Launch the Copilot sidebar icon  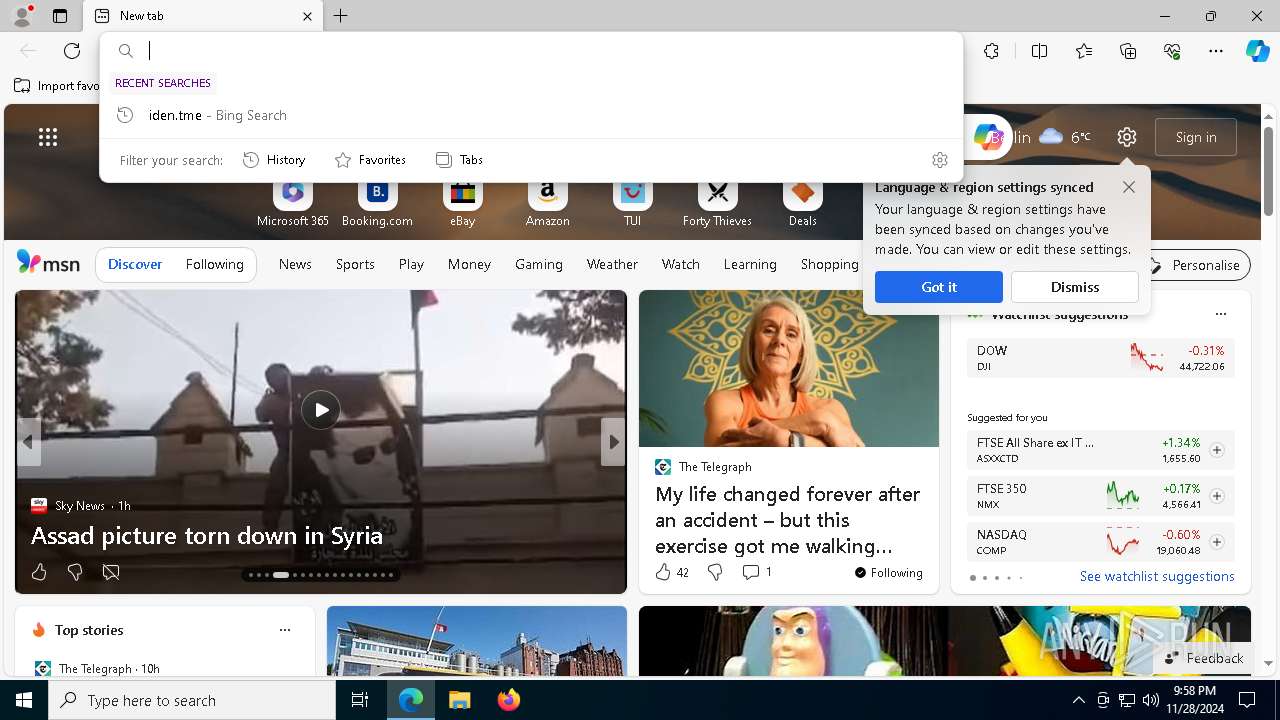point(1257,51)
